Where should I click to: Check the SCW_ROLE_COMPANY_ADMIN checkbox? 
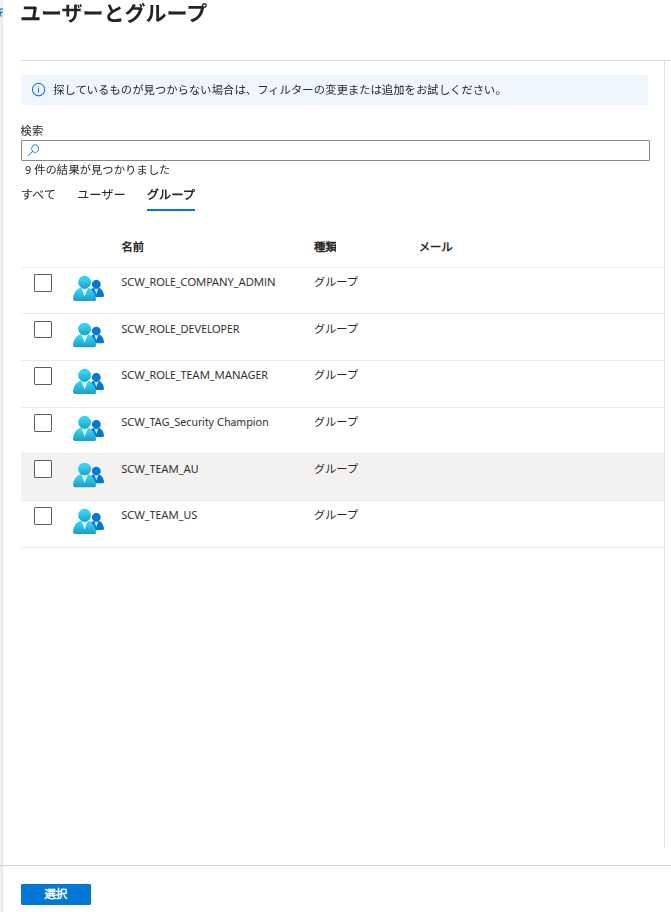click(43, 283)
